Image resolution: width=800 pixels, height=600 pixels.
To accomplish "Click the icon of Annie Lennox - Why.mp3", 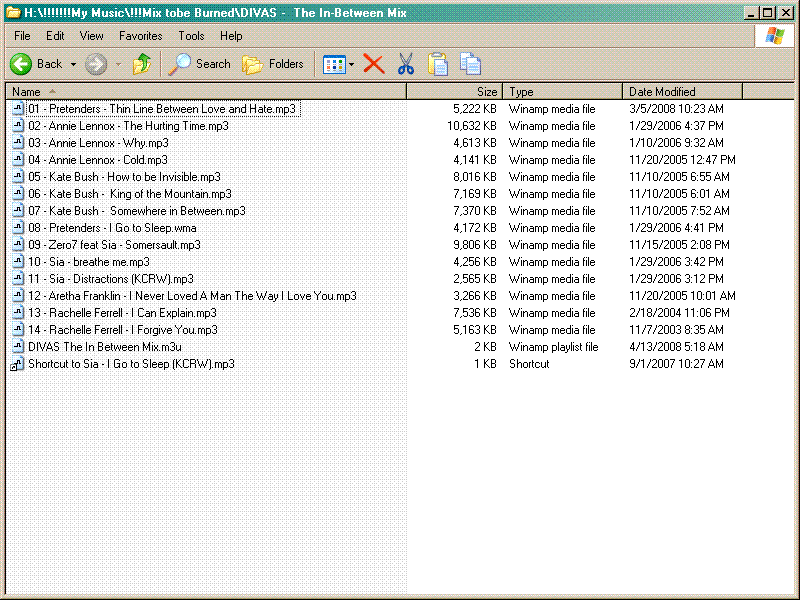I will coord(18,143).
